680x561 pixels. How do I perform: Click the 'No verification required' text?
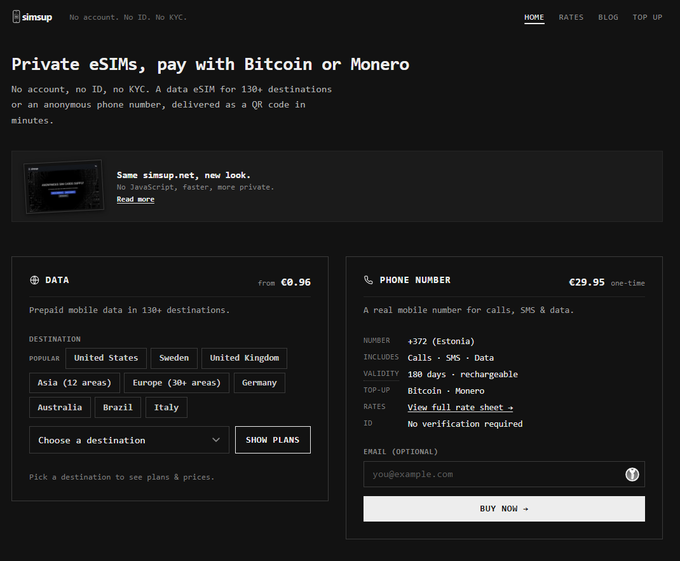pyautogui.click(x=465, y=424)
